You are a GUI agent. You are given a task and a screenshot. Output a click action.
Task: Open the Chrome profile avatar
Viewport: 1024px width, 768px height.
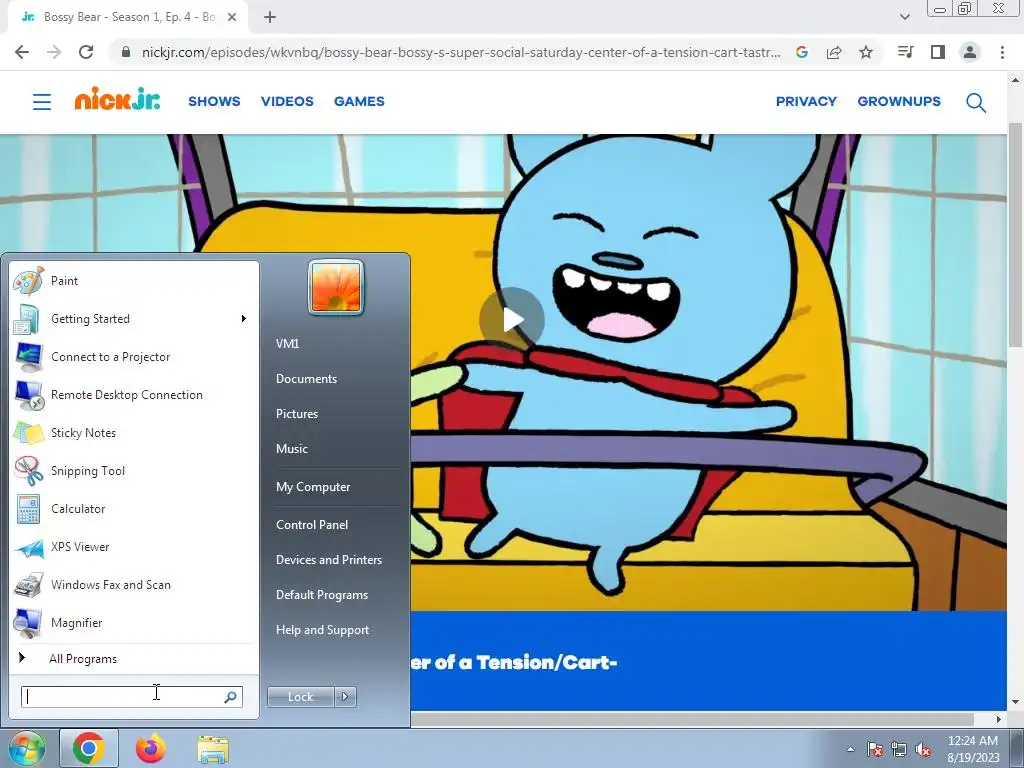tap(970, 52)
